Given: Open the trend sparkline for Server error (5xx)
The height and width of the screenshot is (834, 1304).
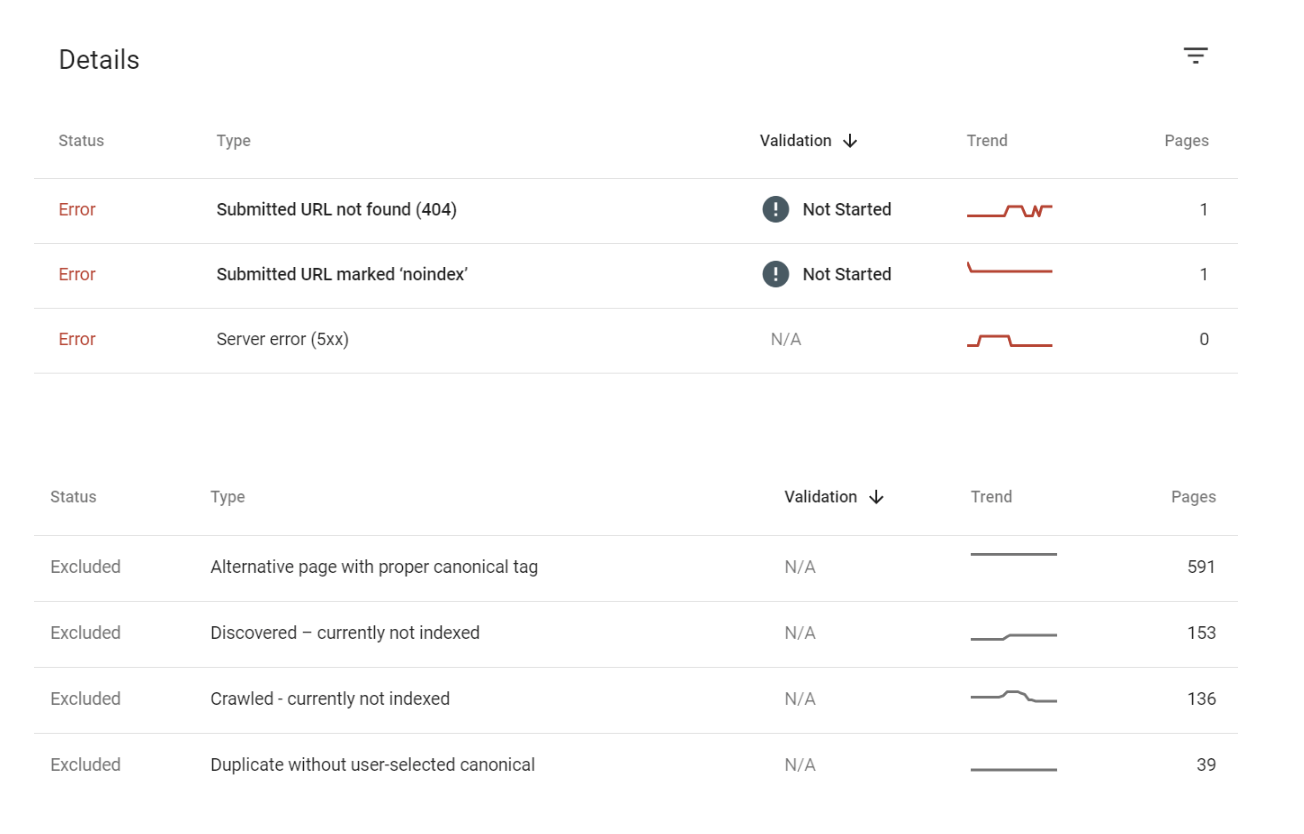Looking at the screenshot, I should (1009, 340).
